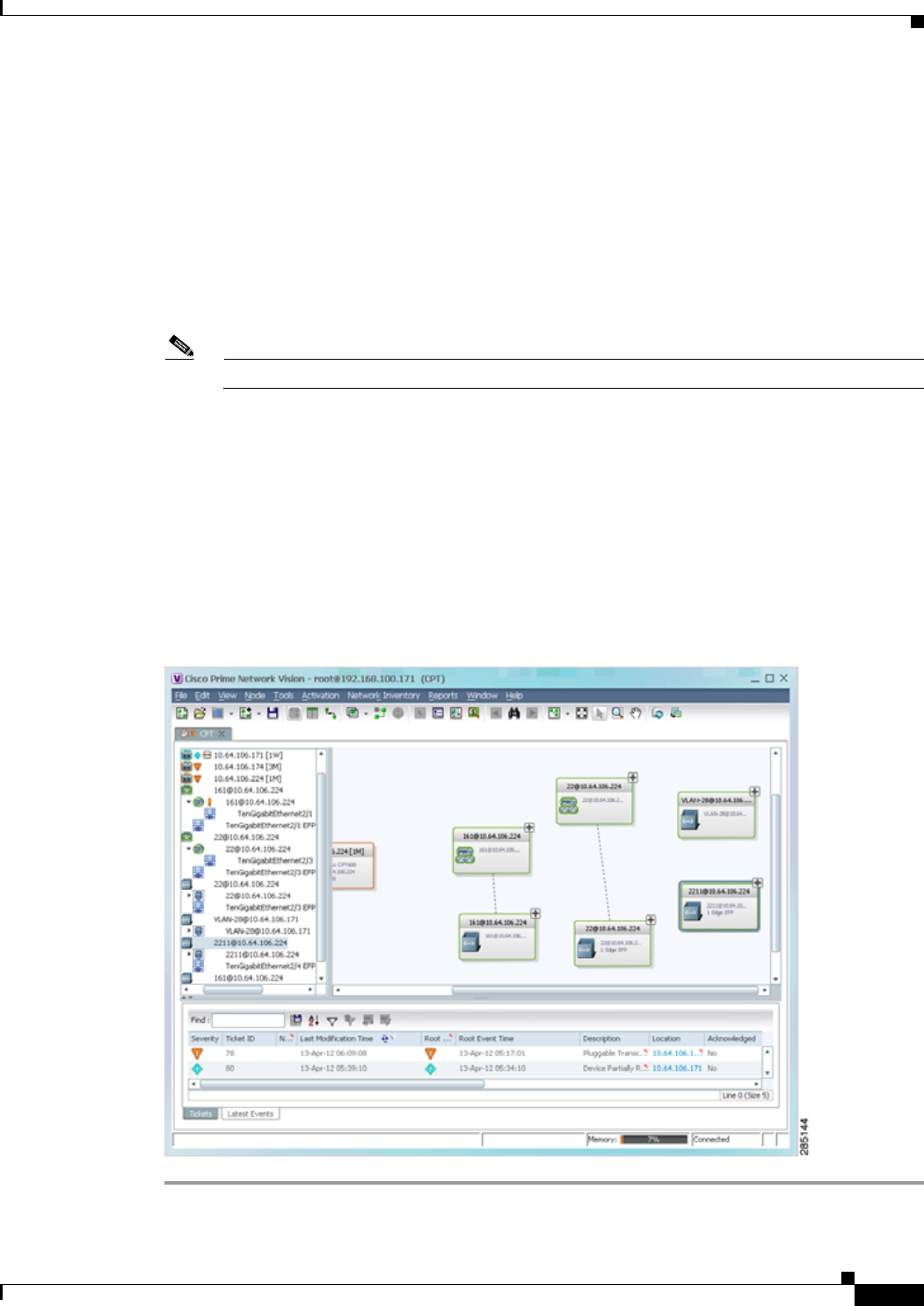
Task: Click the links view toolbar icon
Action: (x=331, y=713)
